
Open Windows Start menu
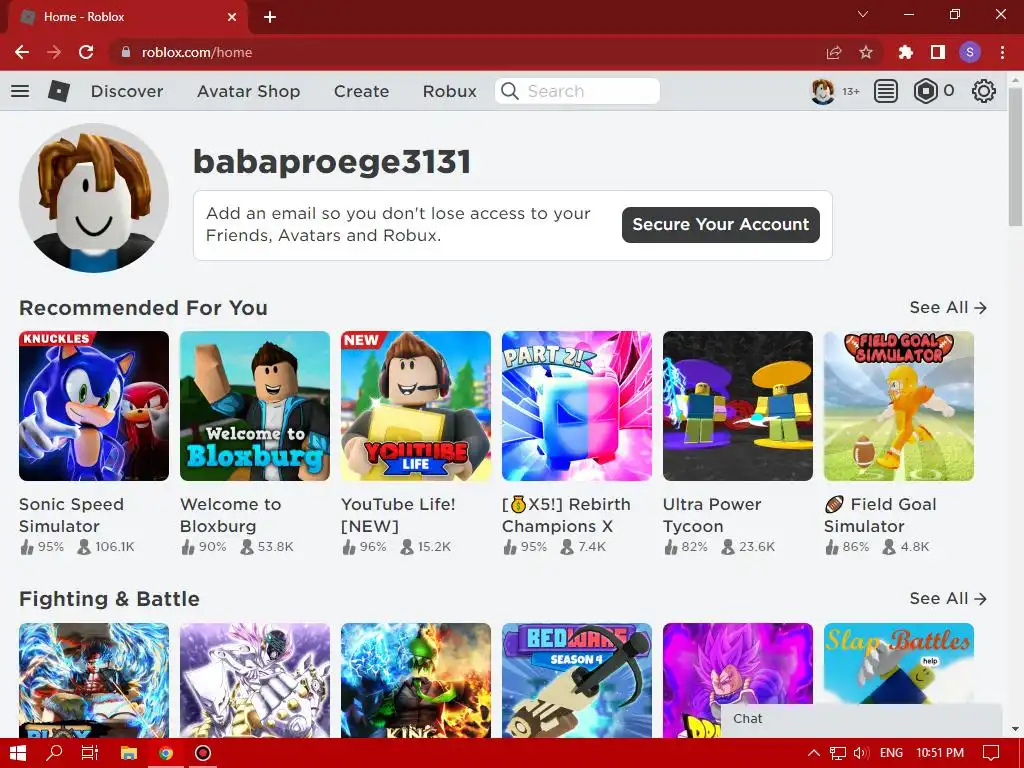[18, 753]
